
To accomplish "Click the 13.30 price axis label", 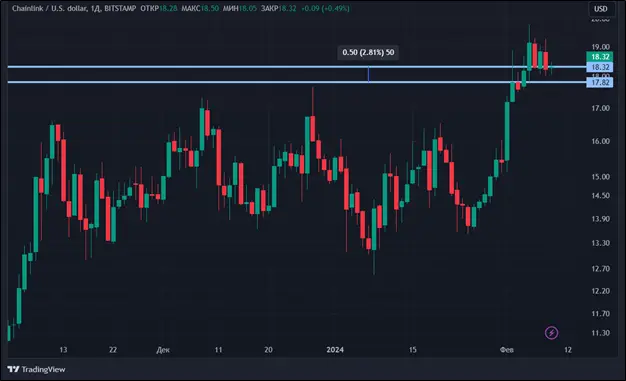I will click(x=600, y=243).
